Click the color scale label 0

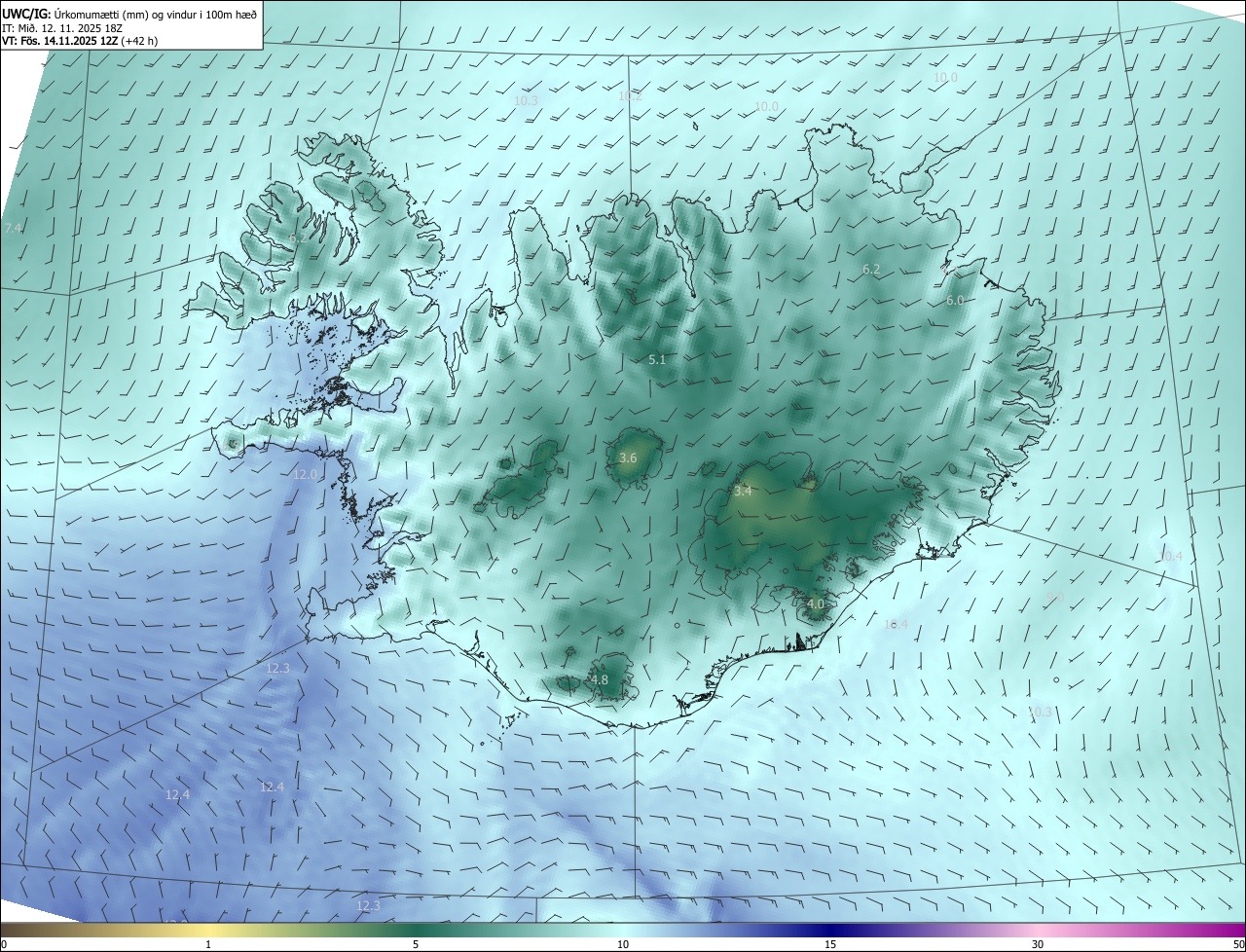click(x=4, y=944)
